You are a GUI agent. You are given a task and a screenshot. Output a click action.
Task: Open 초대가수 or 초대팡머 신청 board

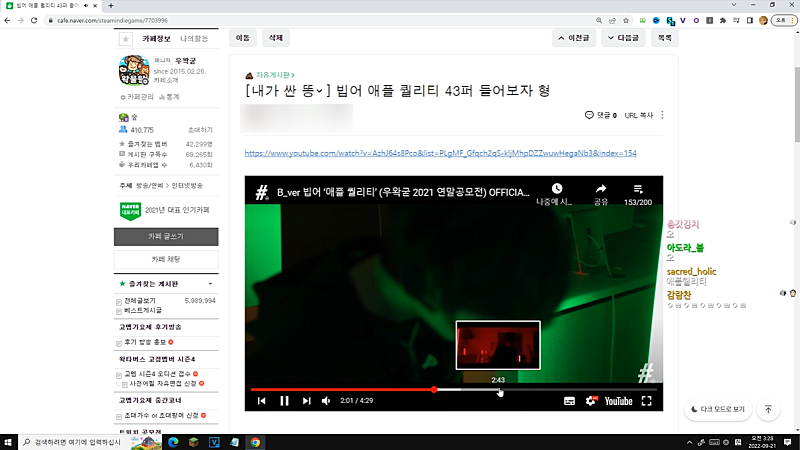(161, 415)
